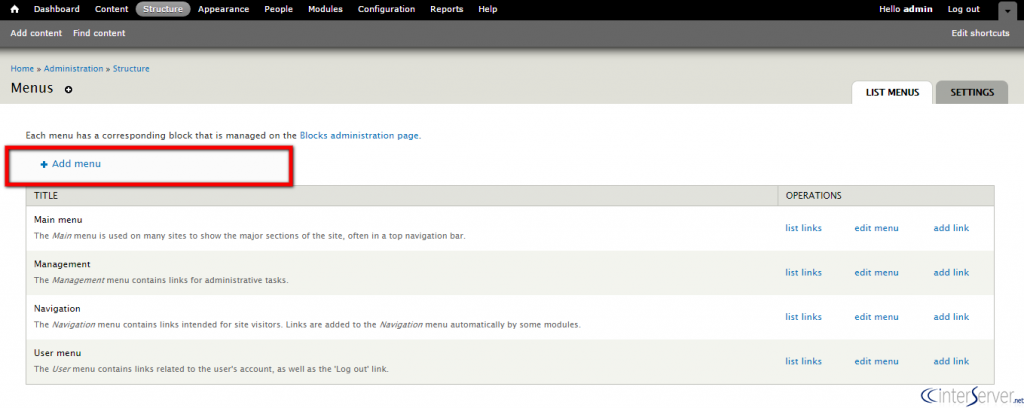The image size is (1024, 408).
Task: Click the home icon in admin toolbar
Action: click(x=15, y=9)
